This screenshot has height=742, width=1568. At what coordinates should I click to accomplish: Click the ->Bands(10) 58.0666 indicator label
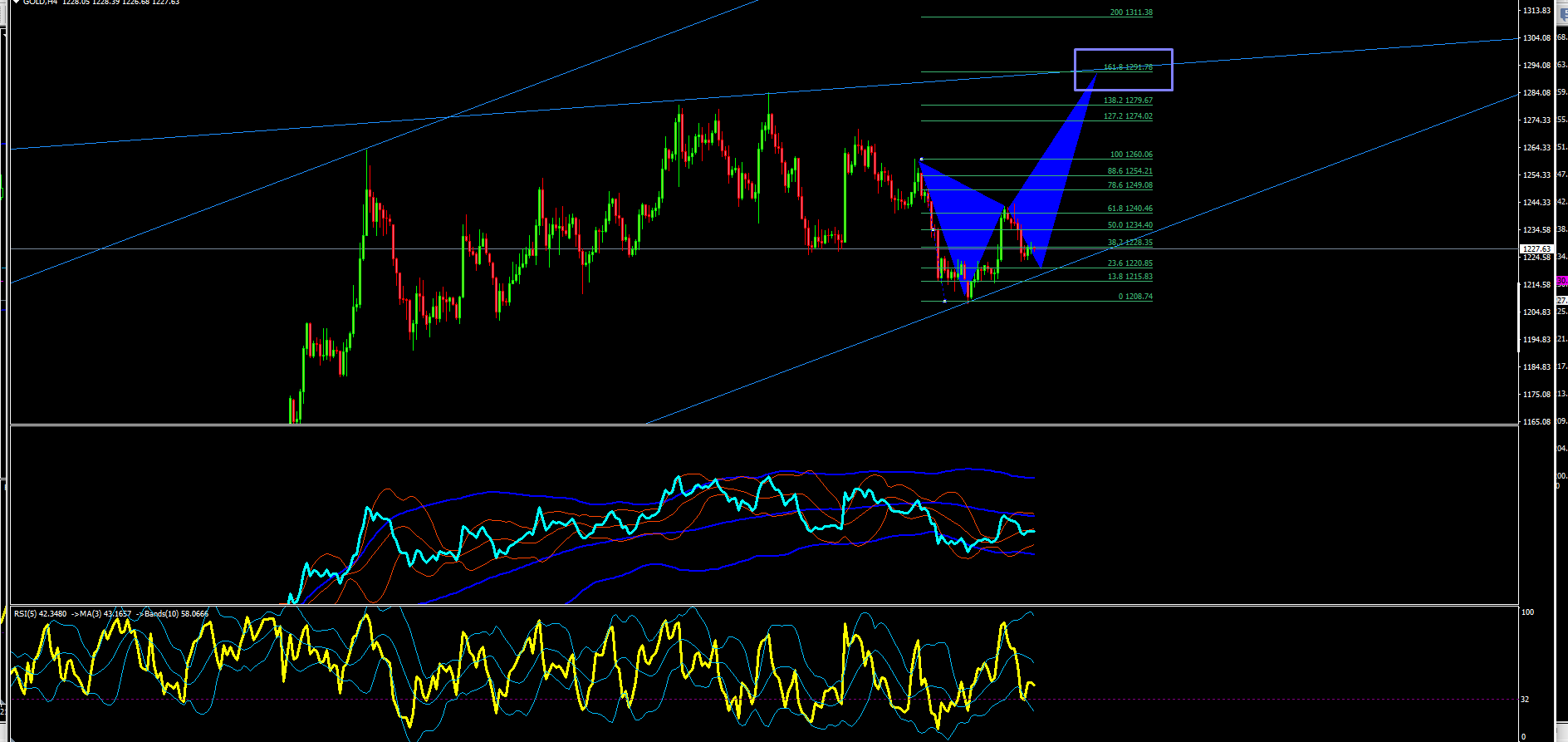173,614
